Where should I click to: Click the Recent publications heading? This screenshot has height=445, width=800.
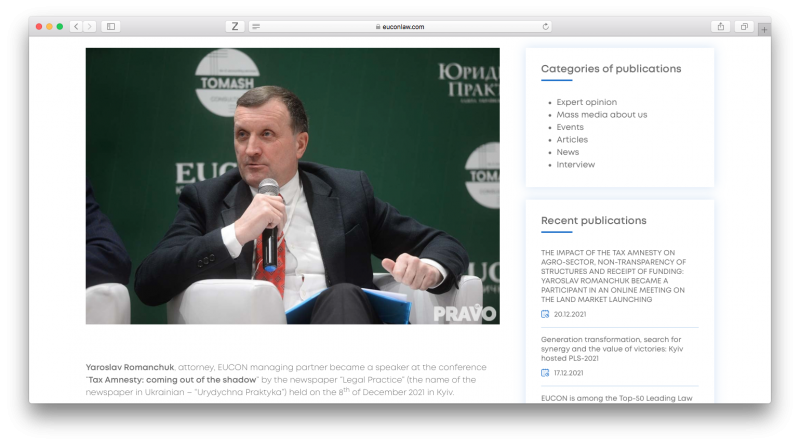pos(593,220)
